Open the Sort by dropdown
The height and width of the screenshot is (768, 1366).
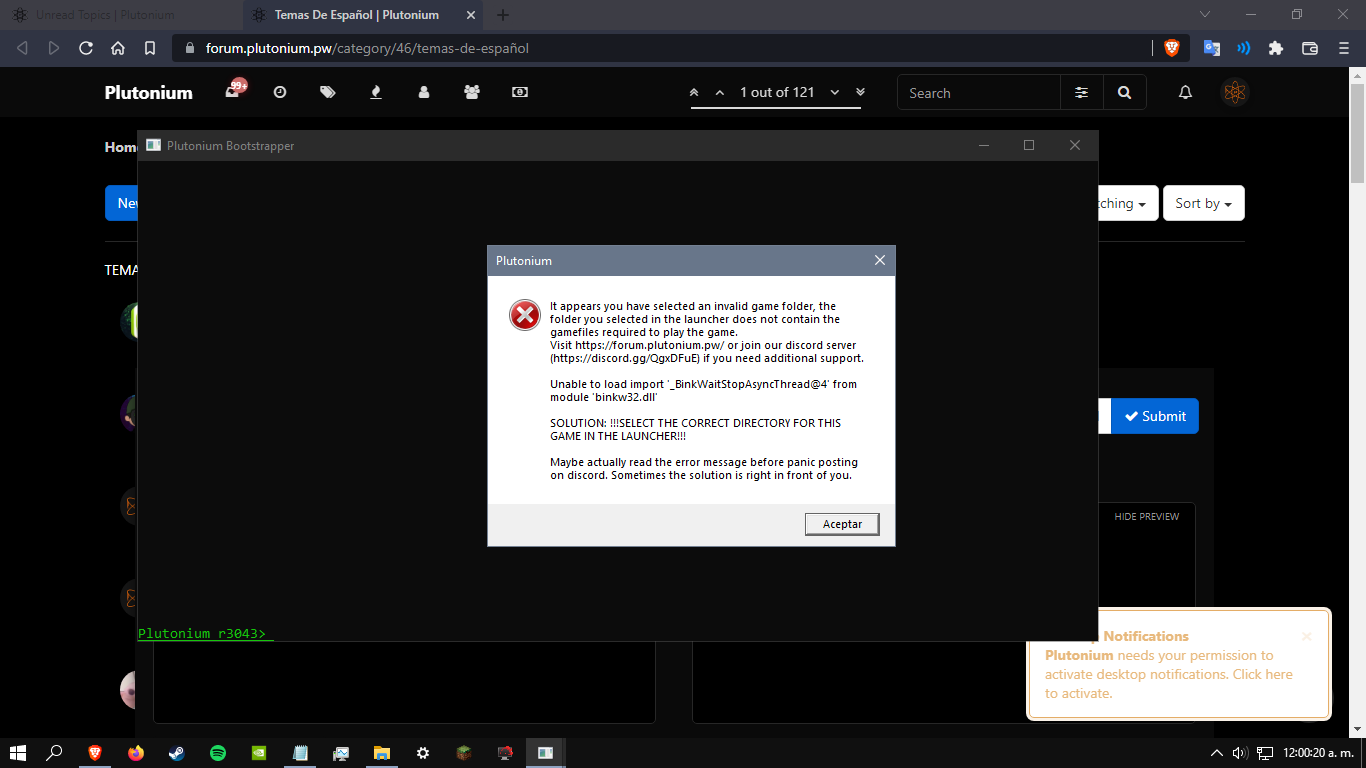tap(1204, 203)
